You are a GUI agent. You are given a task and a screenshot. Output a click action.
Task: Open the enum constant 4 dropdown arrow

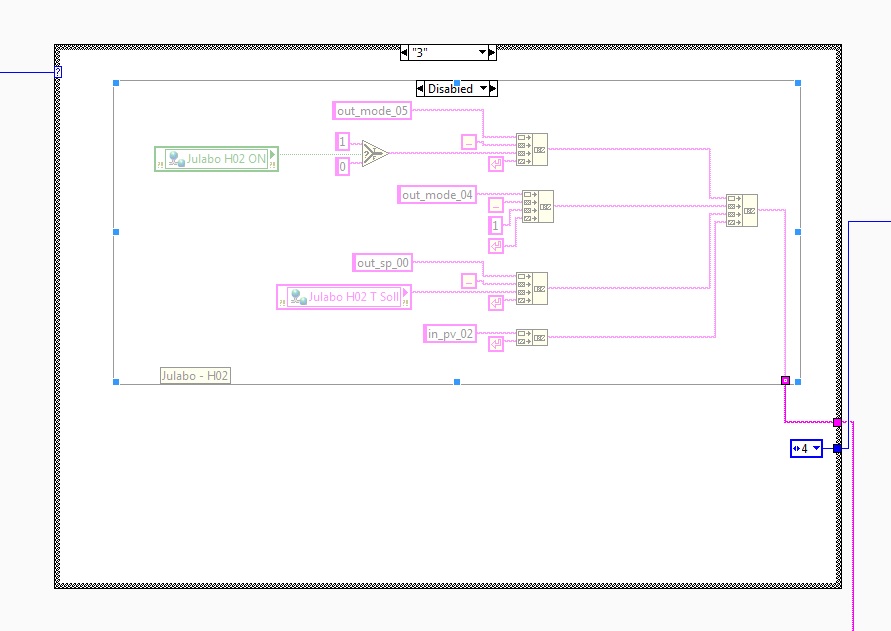pyautogui.click(x=816, y=449)
